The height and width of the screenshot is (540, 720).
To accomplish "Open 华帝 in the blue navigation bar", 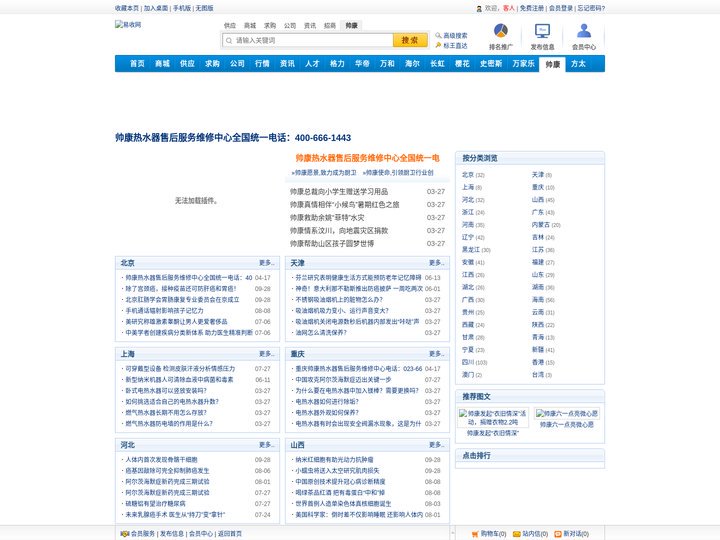I will [x=362, y=64].
